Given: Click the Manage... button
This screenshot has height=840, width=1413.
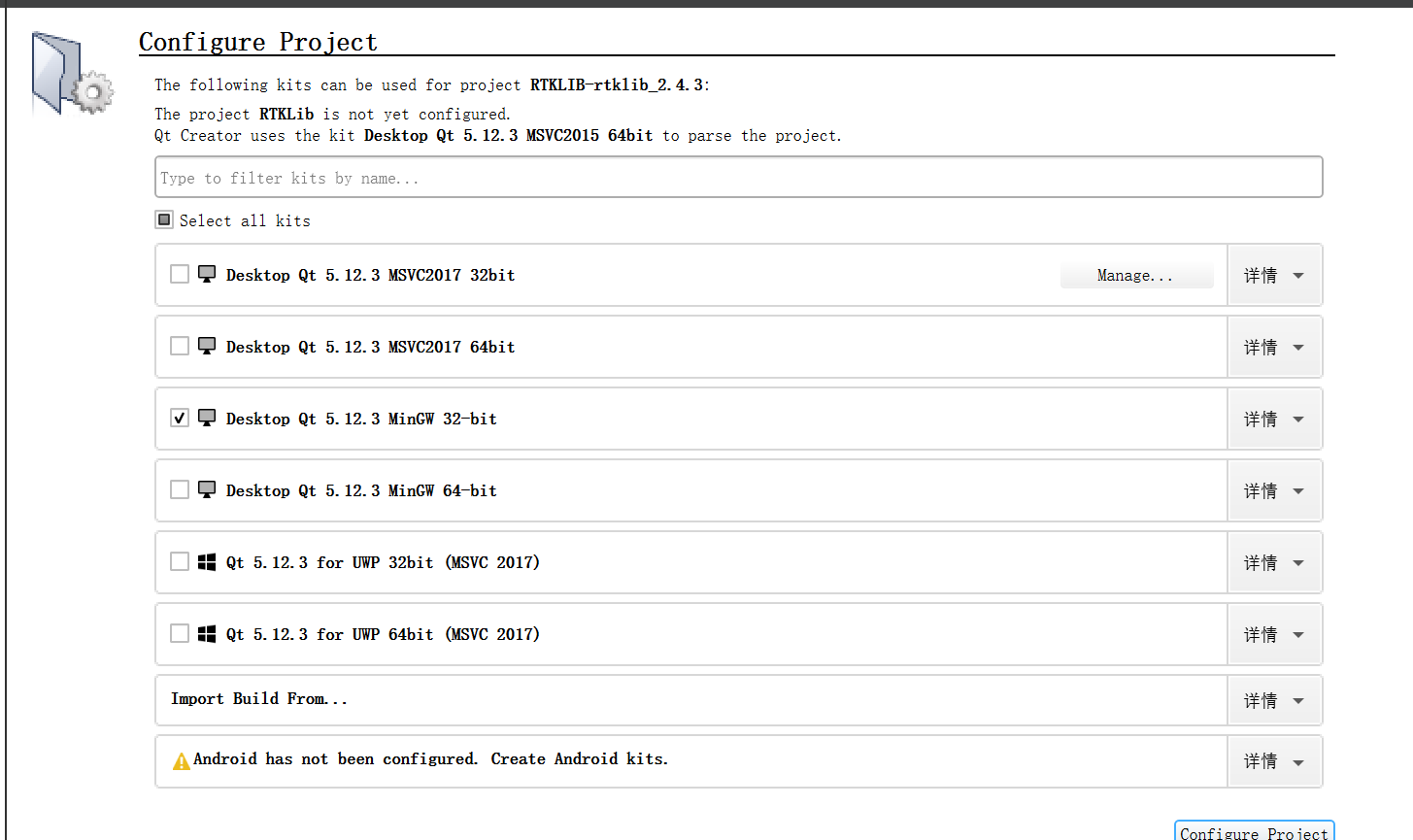Looking at the screenshot, I should pyautogui.click(x=1136, y=275).
